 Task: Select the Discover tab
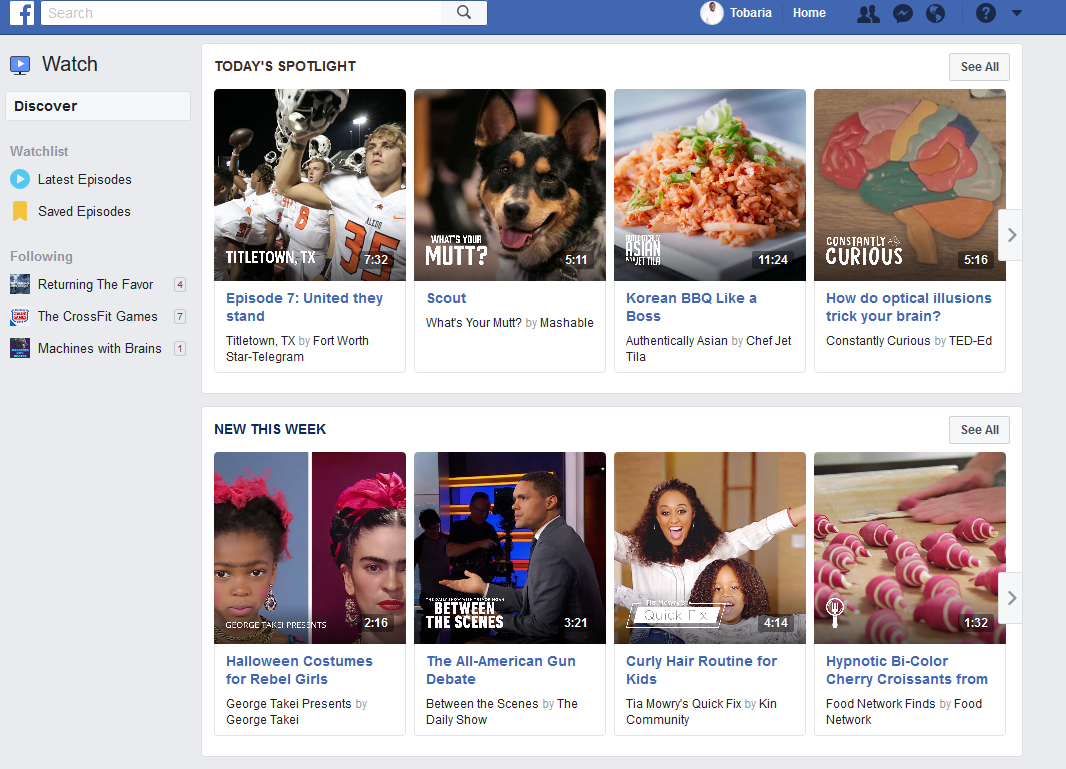(x=98, y=106)
